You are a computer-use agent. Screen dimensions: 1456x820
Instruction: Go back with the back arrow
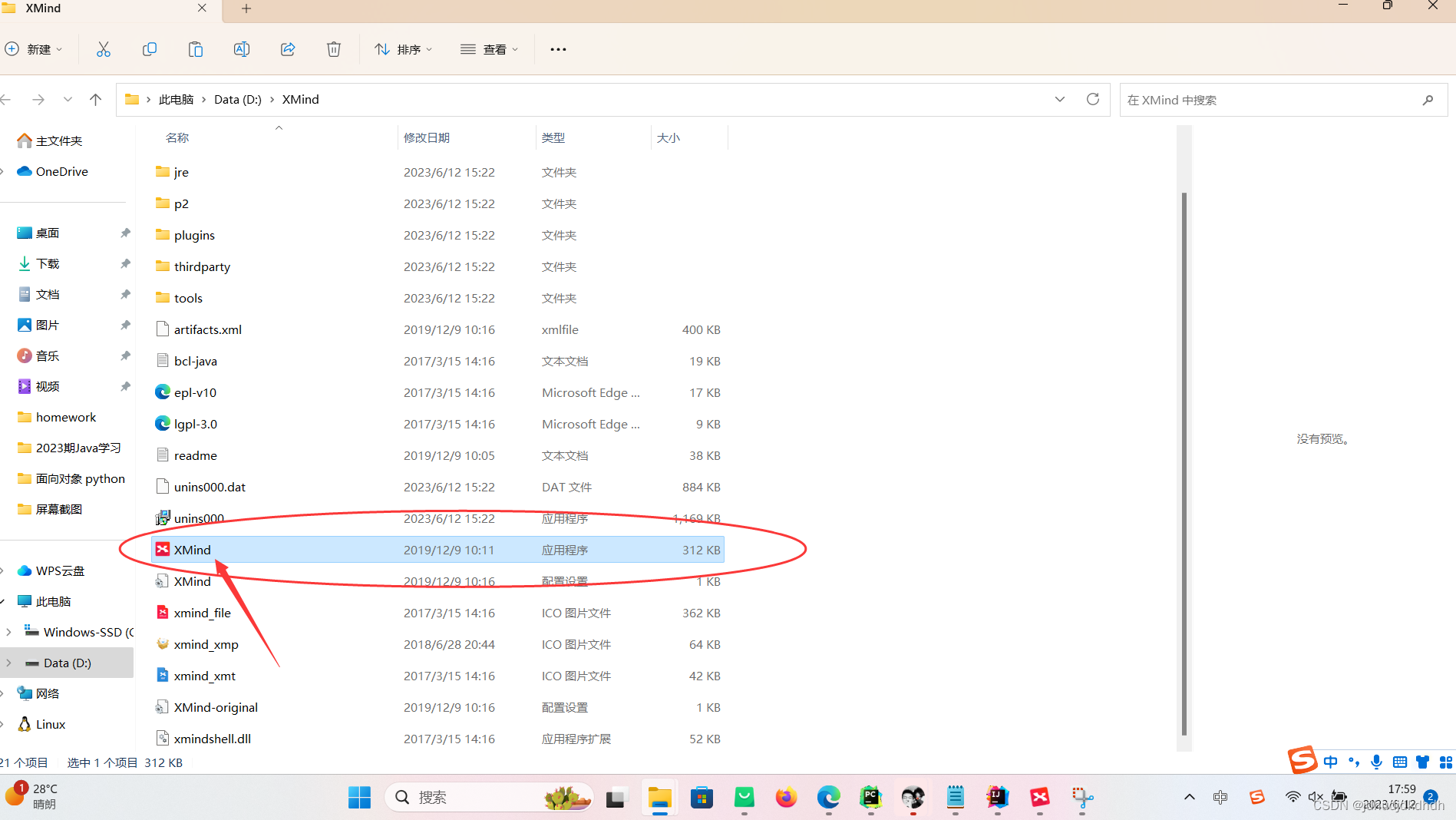pyautogui.click(x=6, y=100)
